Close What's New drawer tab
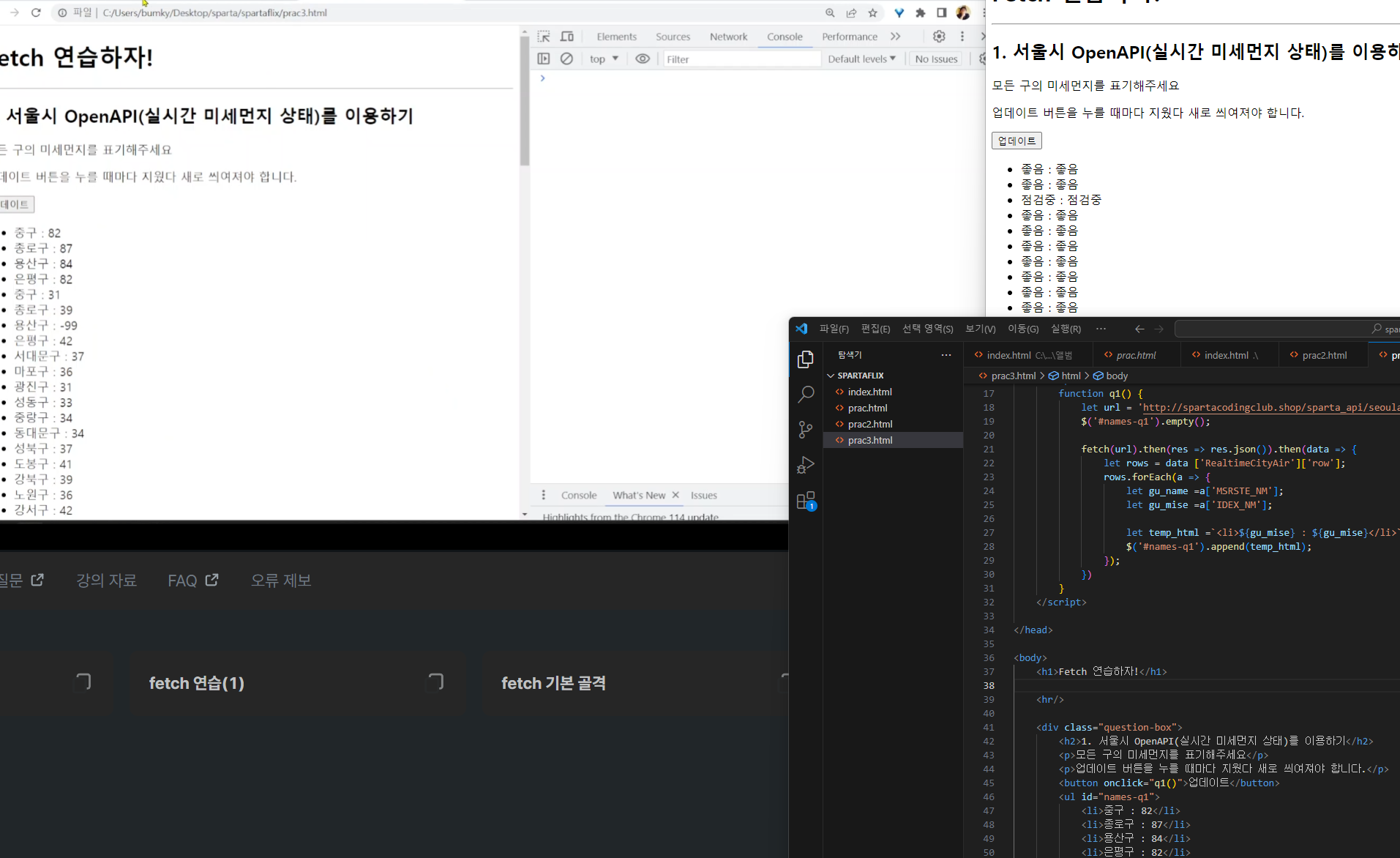 675,495
